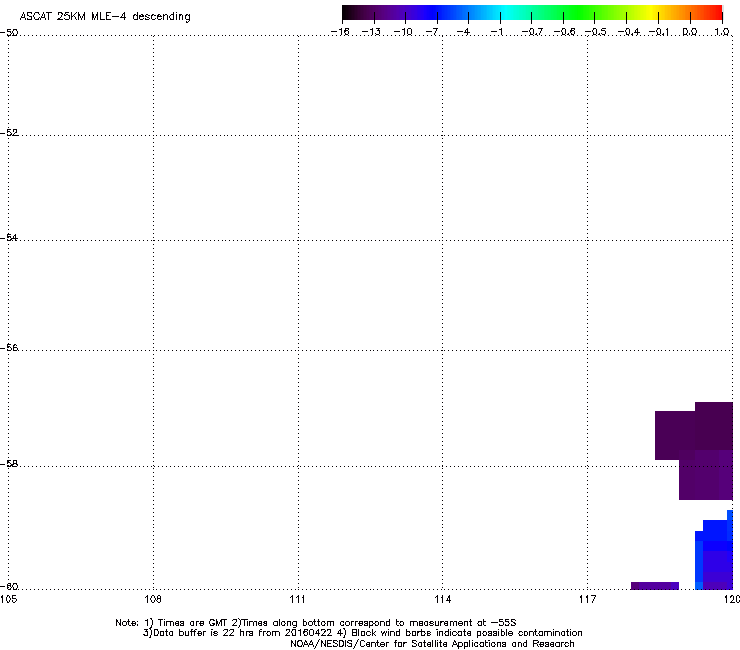
Task: Click the -0.1 colorbar label
Action: click(x=659, y=32)
